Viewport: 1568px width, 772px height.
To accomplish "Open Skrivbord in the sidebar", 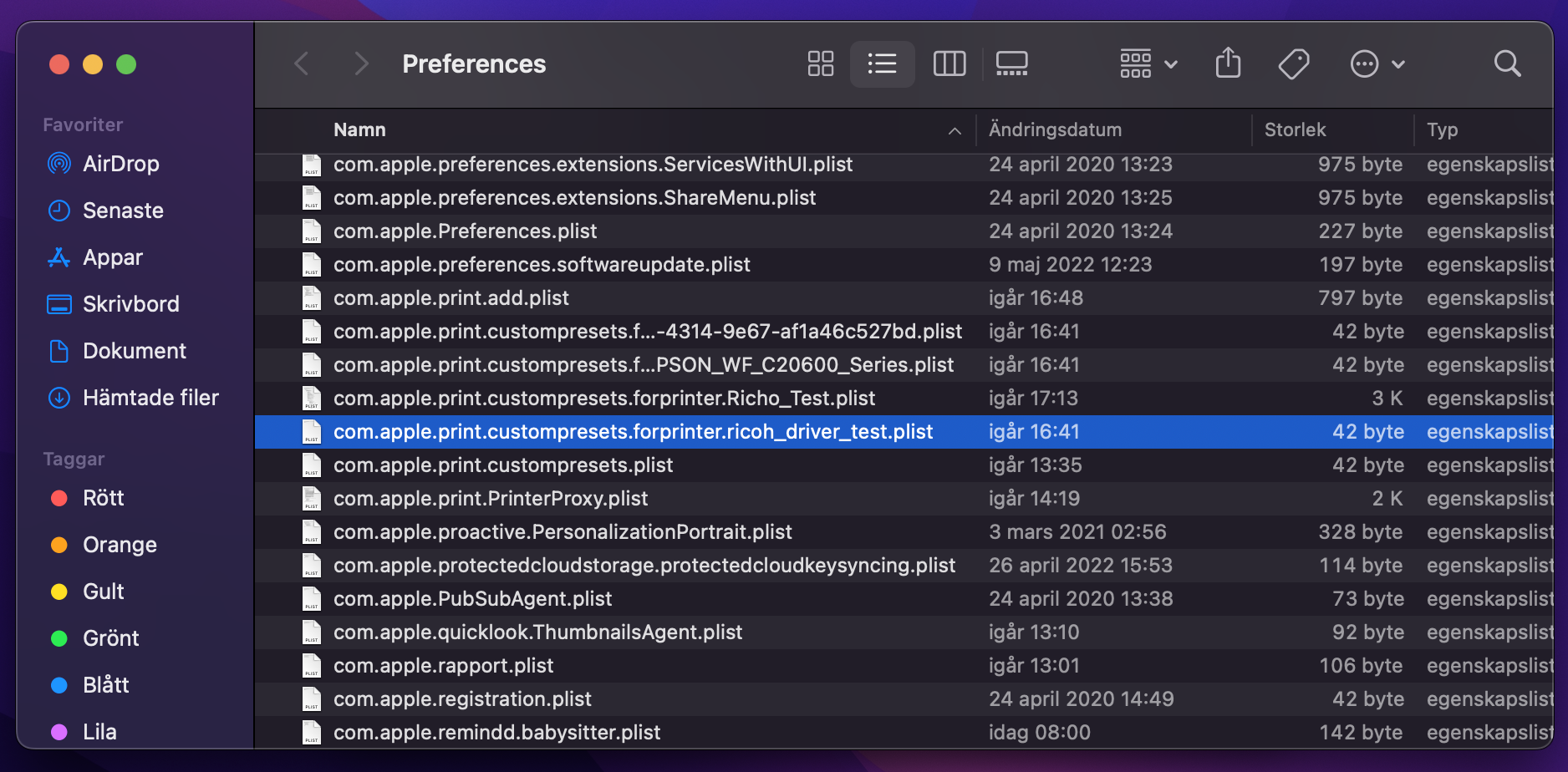I will tap(130, 304).
